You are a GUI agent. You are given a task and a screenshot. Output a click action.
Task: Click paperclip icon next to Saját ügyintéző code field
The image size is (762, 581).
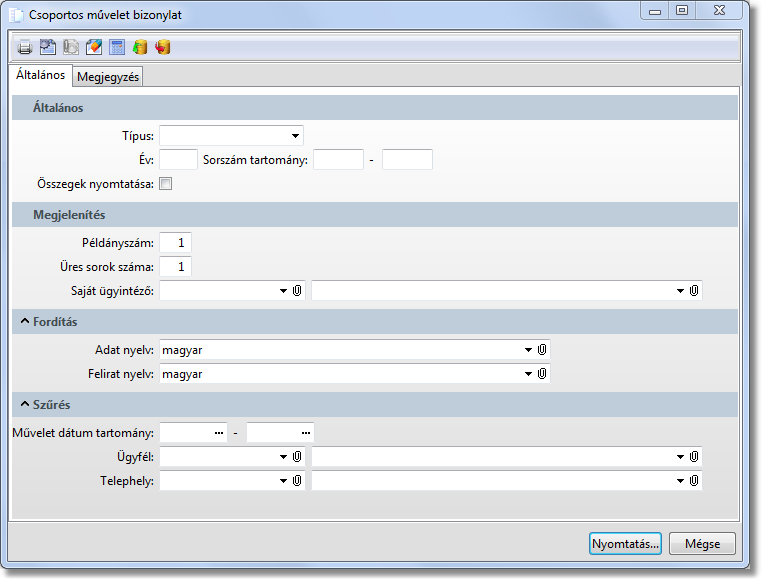click(x=297, y=290)
